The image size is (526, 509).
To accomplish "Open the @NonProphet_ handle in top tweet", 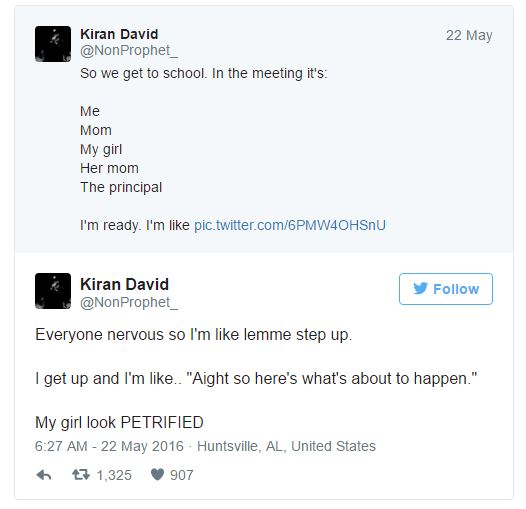I will [129, 51].
